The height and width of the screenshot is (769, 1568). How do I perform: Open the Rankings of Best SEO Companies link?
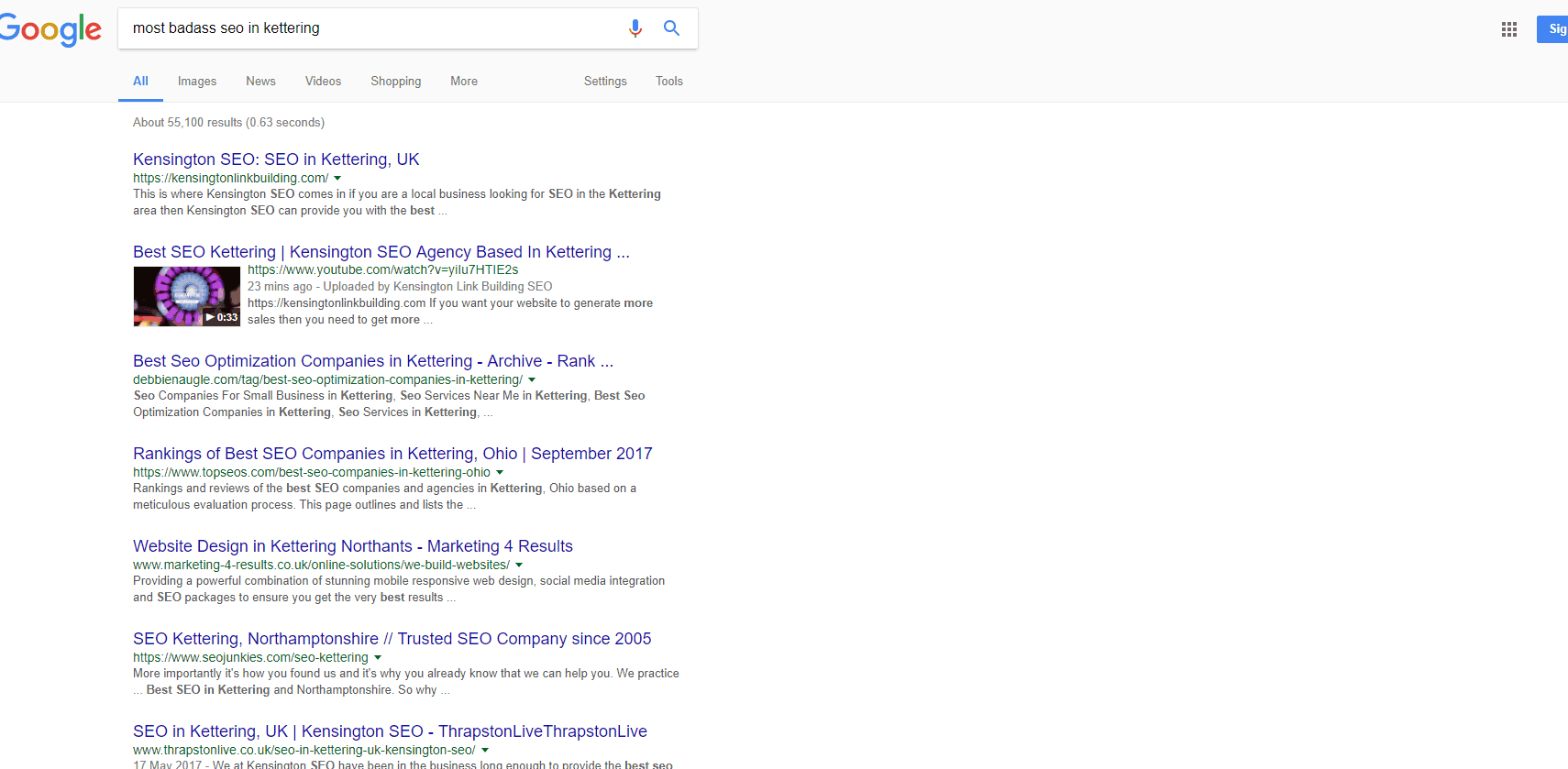[392, 454]
